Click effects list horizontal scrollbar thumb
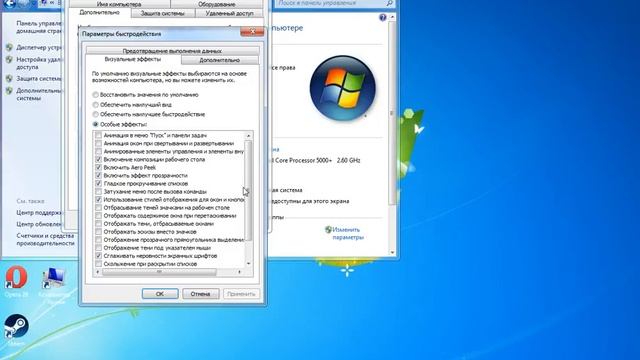Image resolution: width=640 pixels, height=360 pixels. tap(159, 272)
